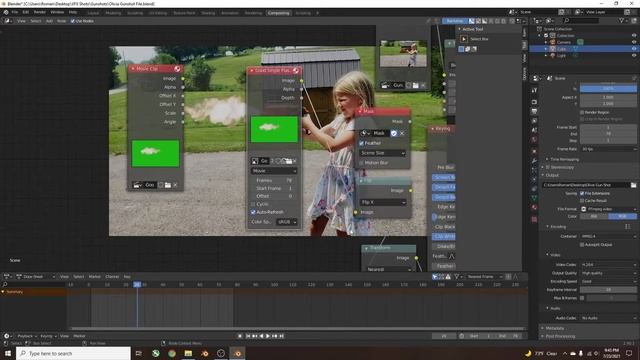Jump to the timeline end frame
Image resolution: width=640 pixels, height=360 pixels.
tap(281, 336)
